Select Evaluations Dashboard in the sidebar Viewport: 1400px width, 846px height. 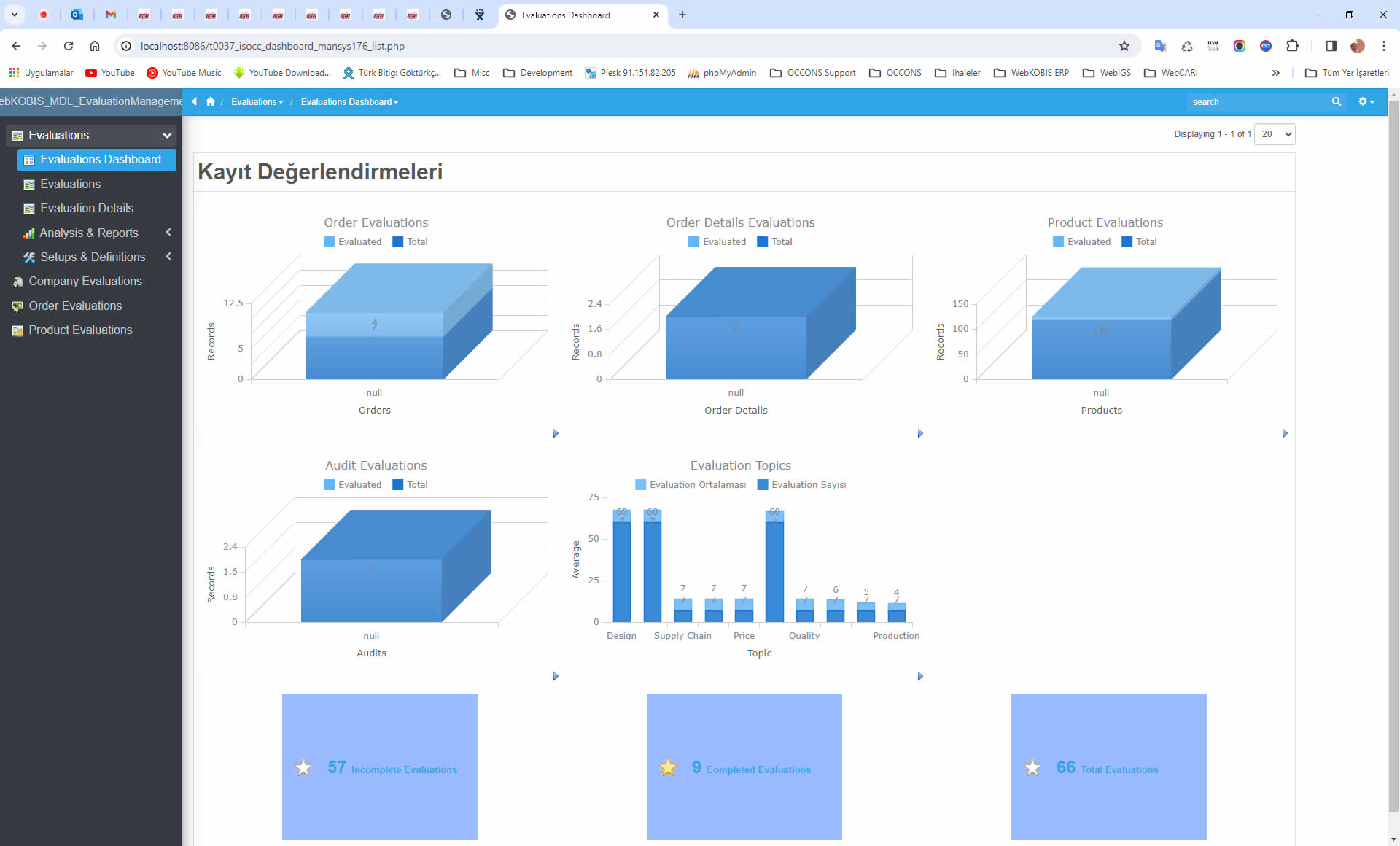[x=97, y=160]
